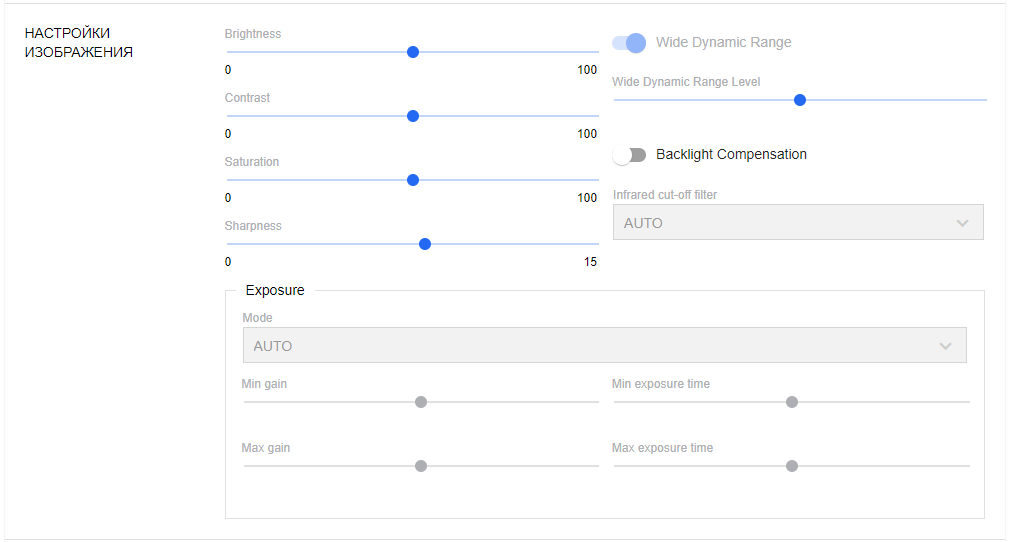The width and height of the screenshot is (1010, 542).
Task: Click the chevron arrow in Exposure Mode box
Action: click(945, 346)
